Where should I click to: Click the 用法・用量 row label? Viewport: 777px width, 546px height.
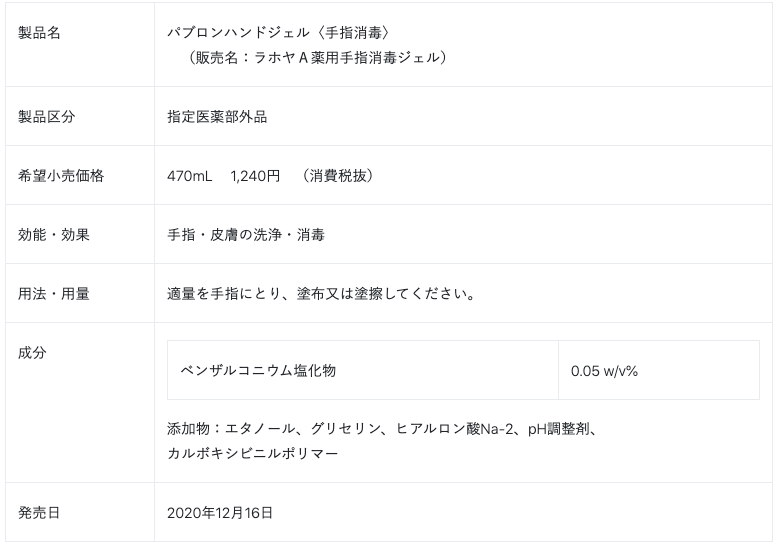(x=54, y=293)
